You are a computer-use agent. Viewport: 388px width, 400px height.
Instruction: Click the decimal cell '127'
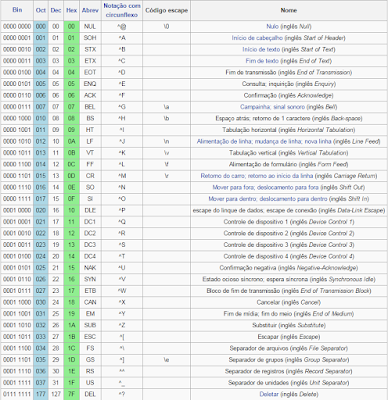pos(56,394)
